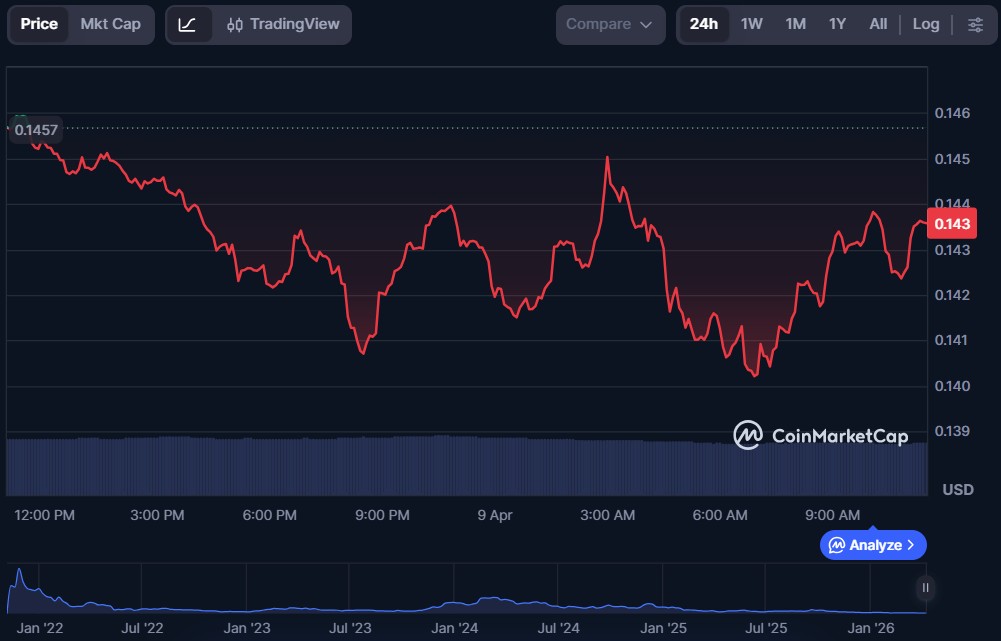1001x641 pixels.
Task: Select the line chart icon
Action: pos(188,24)
